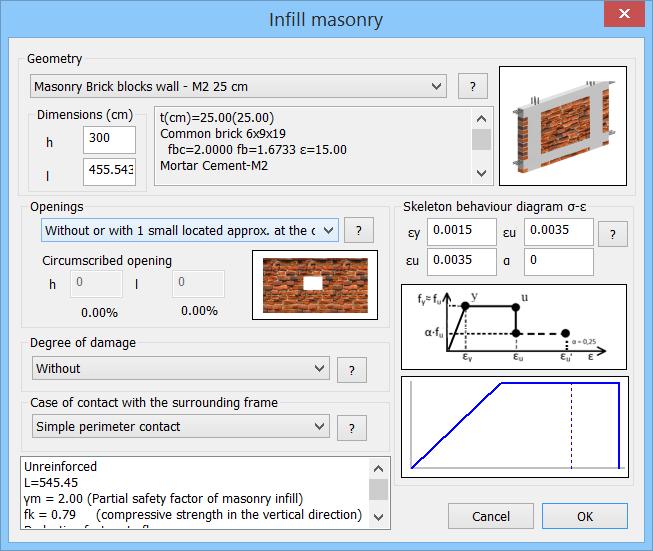Select the 'Common brick 6x9x19' line
653x551 pixels.
223,134
